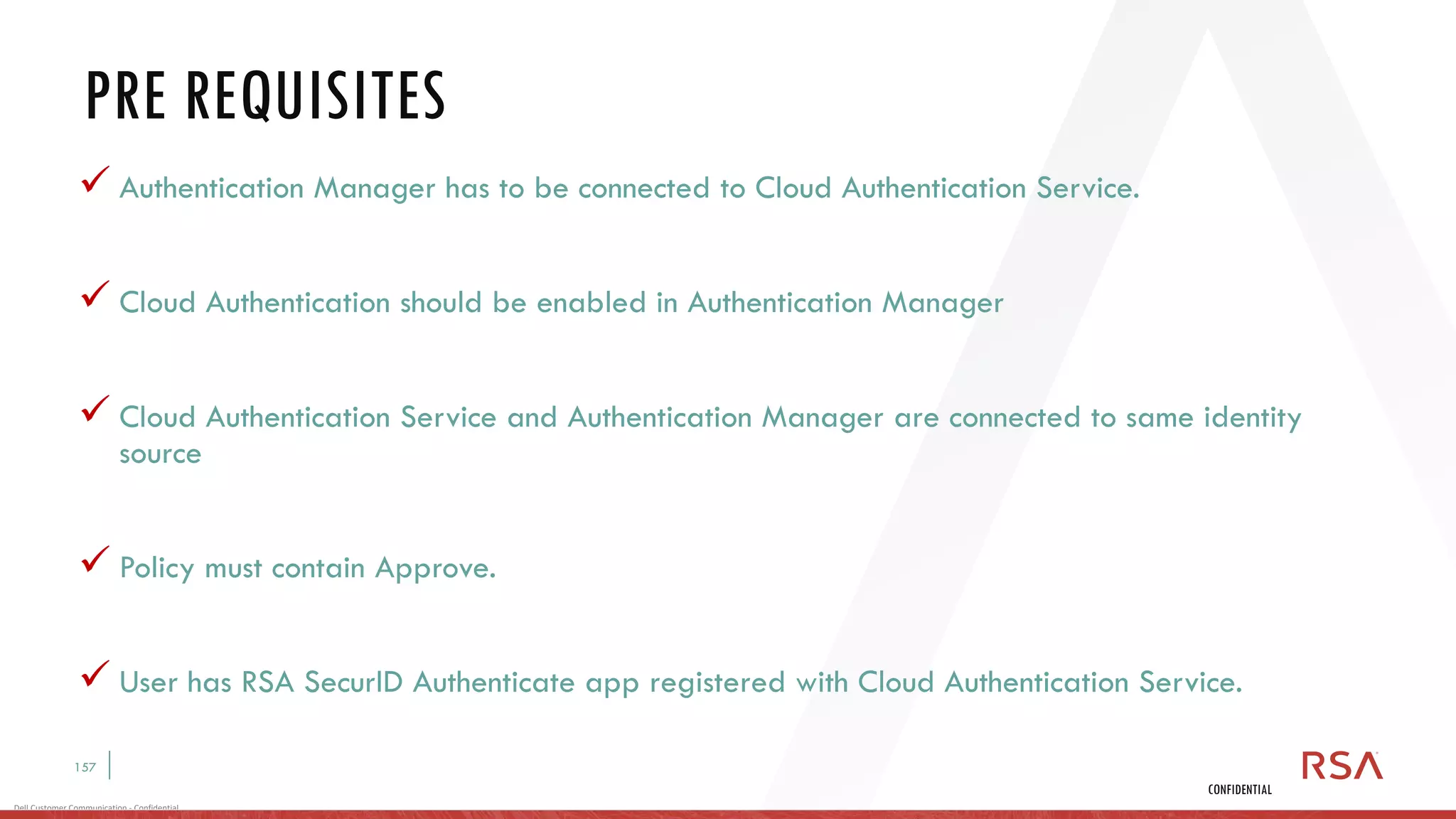
Task: Click the checkmark beside 'Policy must contain Approve.'
Action: click(x=95, y=558)
